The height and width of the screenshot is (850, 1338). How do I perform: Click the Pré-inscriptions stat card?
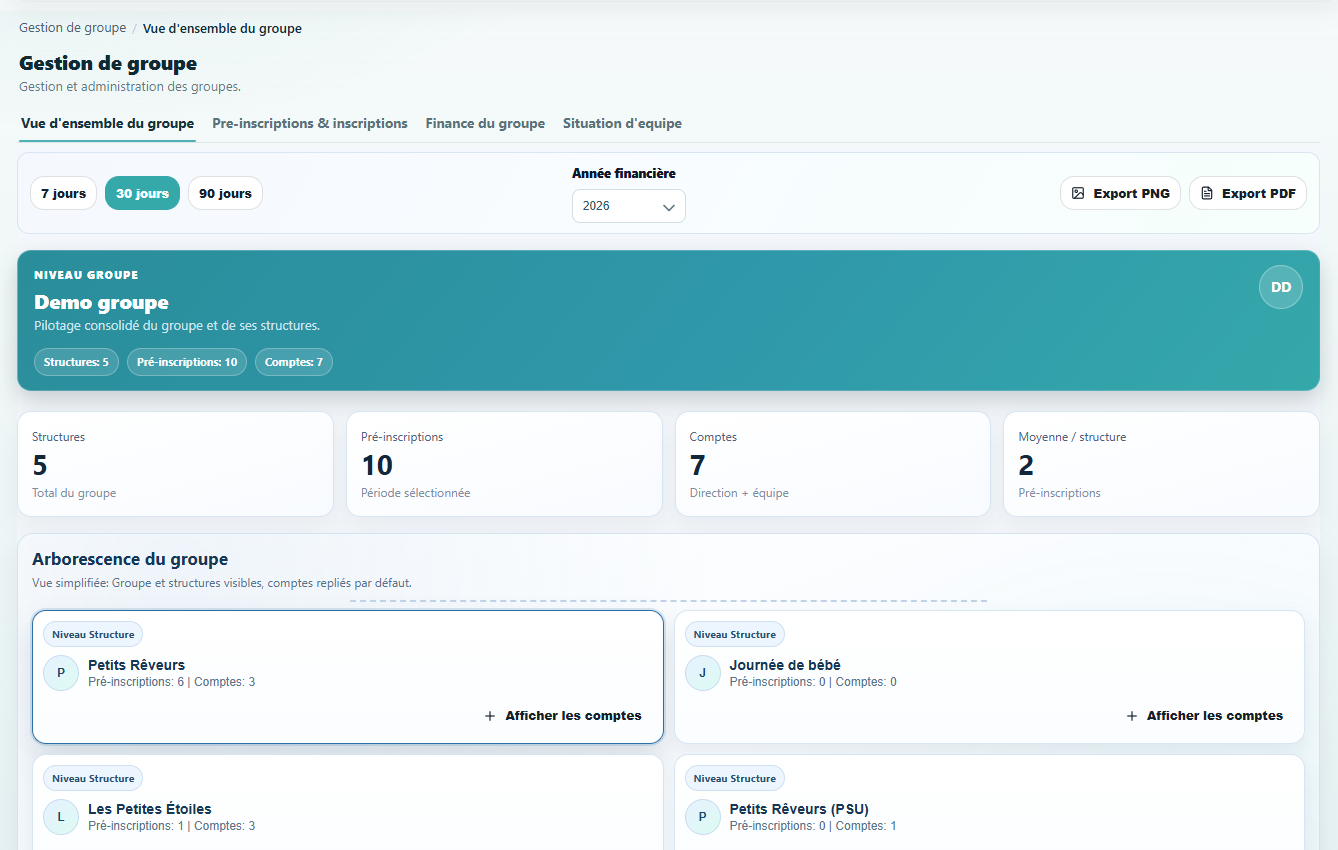[x=504, y=464]
